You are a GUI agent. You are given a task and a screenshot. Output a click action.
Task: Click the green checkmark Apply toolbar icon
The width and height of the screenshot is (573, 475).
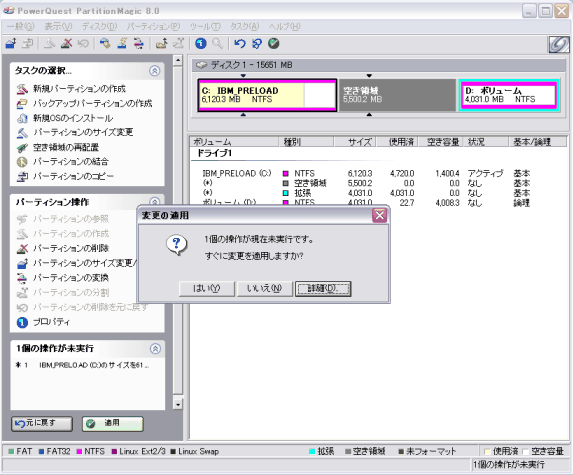coord(274,43)
